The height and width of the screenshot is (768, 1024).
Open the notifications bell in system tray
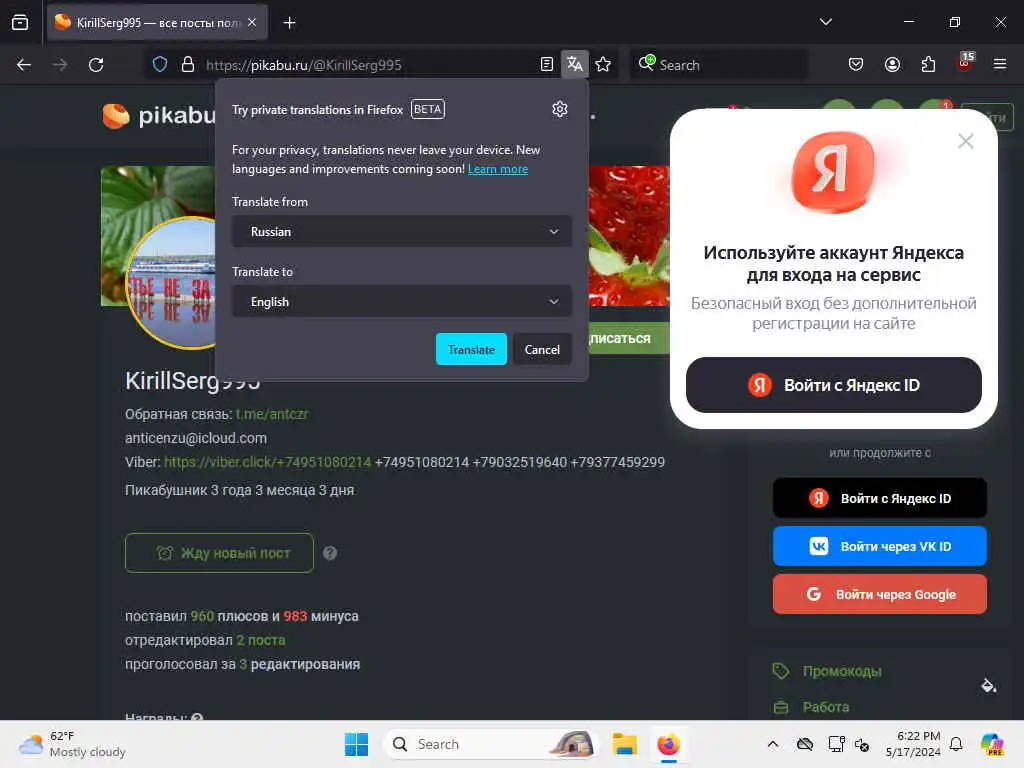click(x=956, y=744)
